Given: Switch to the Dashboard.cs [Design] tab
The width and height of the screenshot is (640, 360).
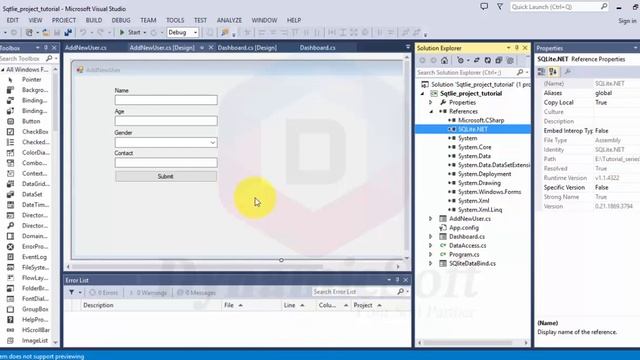Looking at the screenshot, I should [x=247, y=48].
